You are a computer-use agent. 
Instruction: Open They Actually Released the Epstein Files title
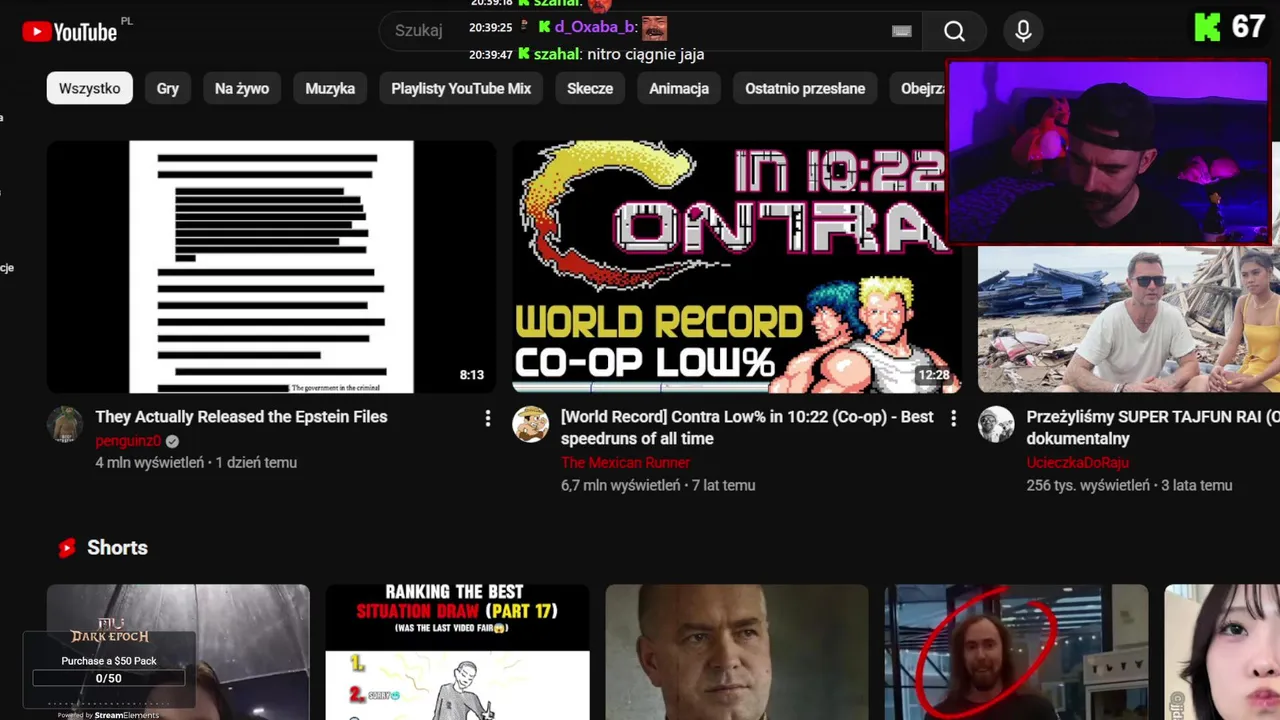tap(241, 417)
